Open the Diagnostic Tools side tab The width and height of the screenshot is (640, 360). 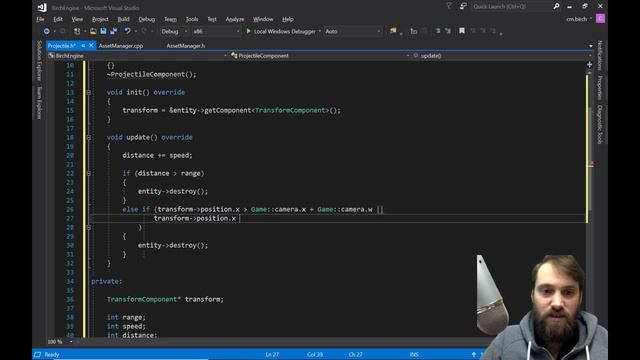coord(600,124)
